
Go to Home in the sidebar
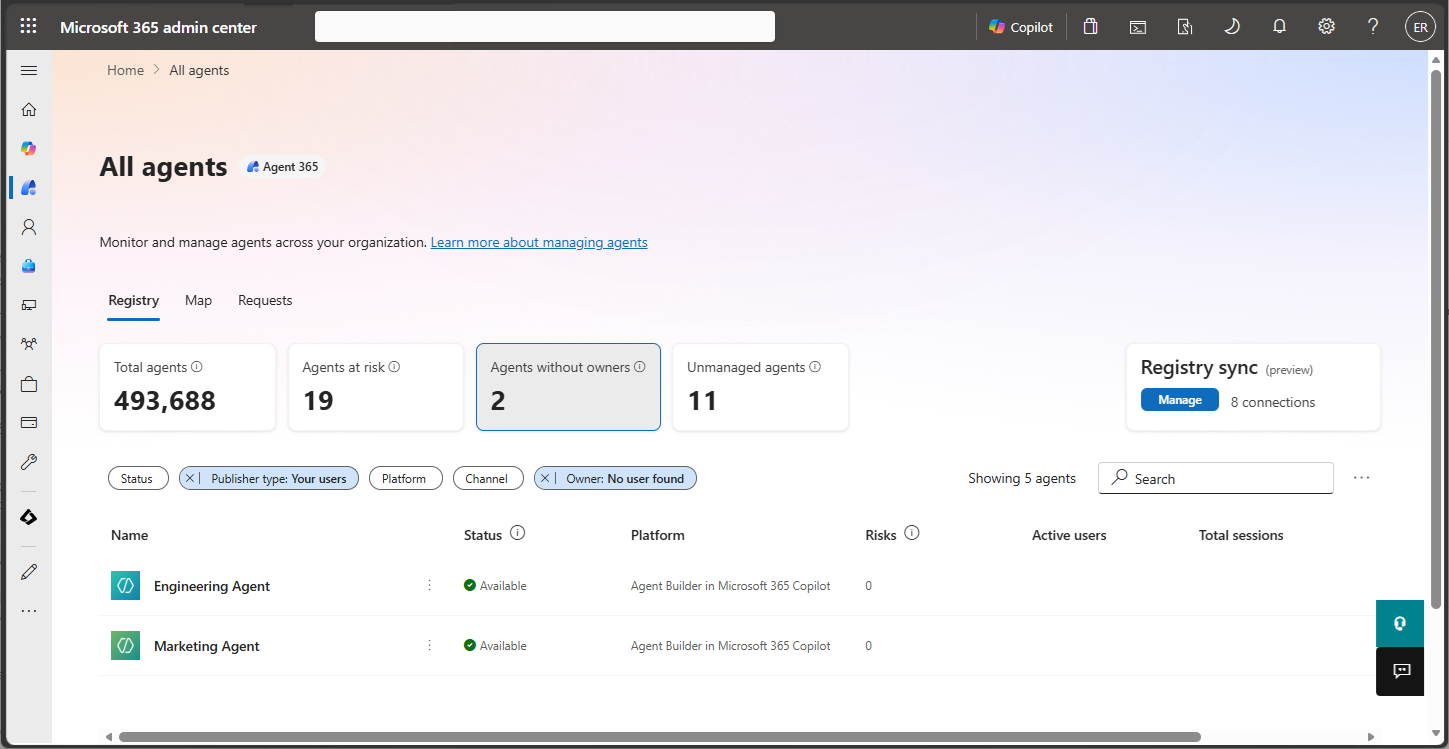[29, 110]
